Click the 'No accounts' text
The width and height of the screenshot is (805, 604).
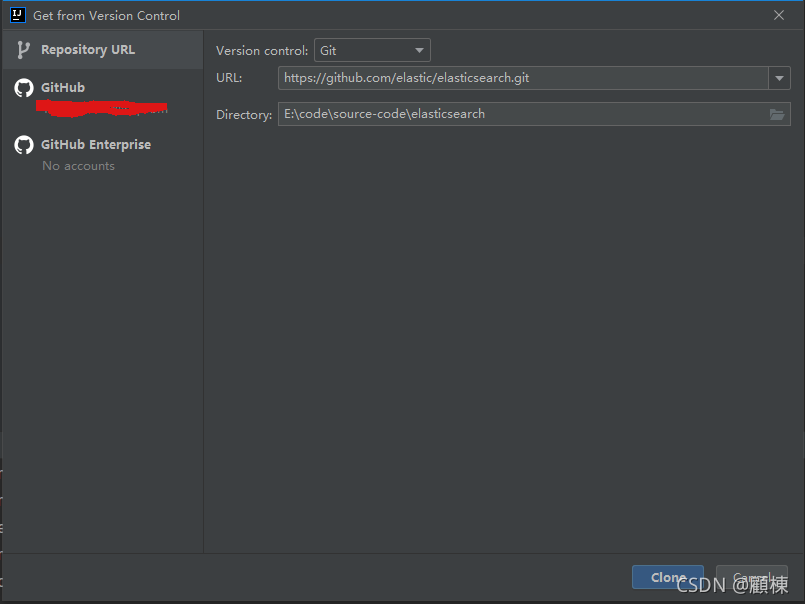pyautogui.click(x=79, y=166)
